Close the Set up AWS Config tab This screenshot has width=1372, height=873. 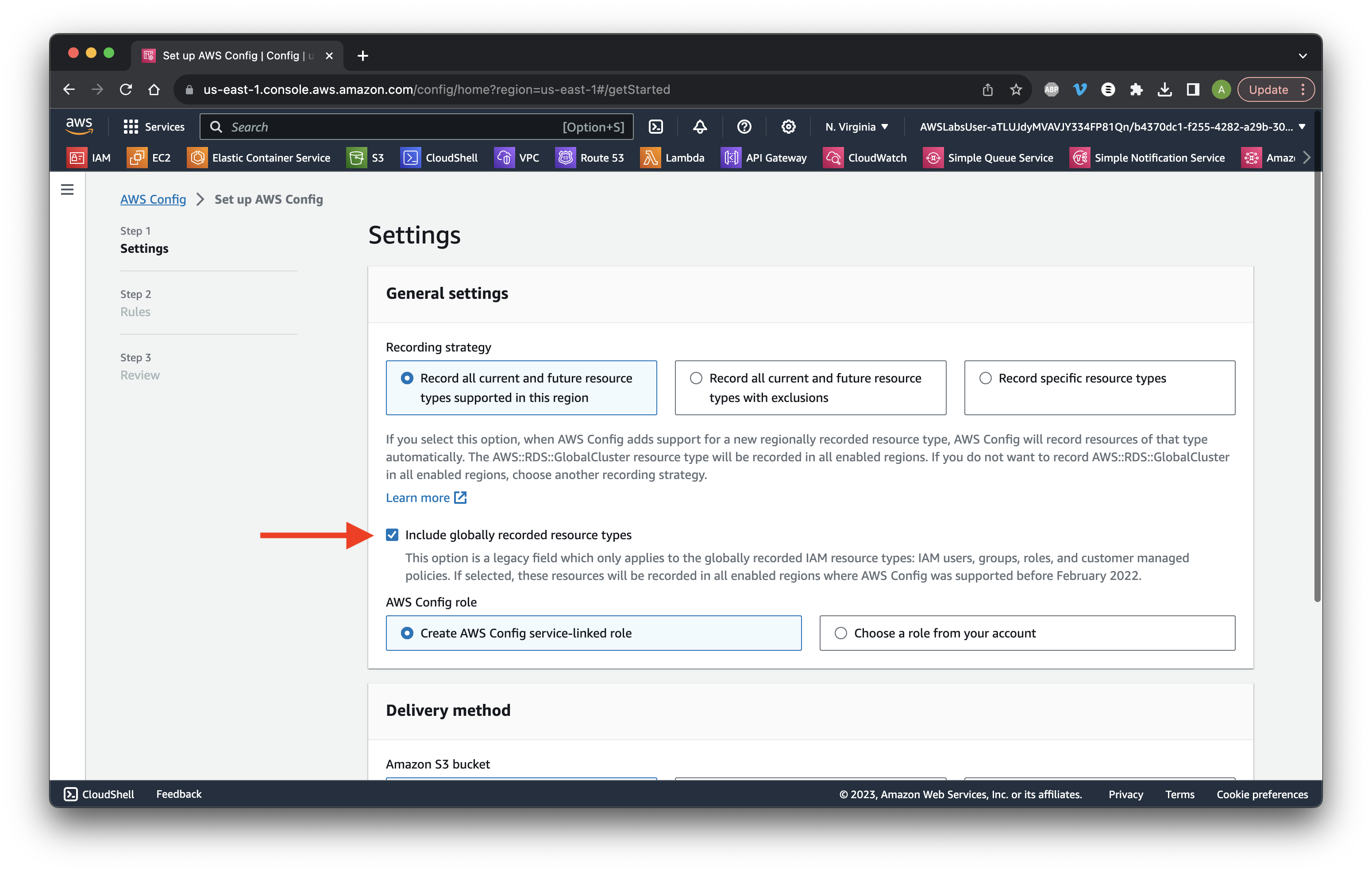(x=329, y=56)
